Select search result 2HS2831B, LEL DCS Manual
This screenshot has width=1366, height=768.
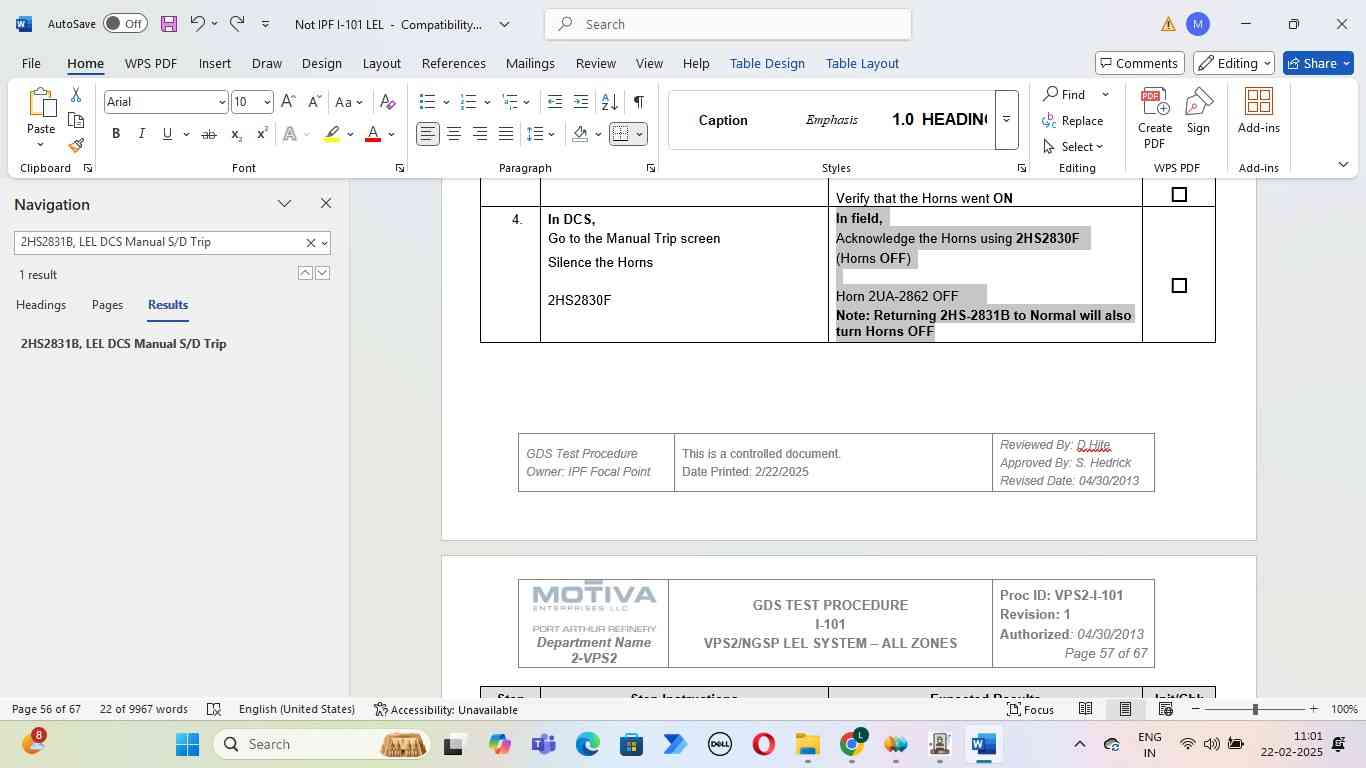[123, 344]
